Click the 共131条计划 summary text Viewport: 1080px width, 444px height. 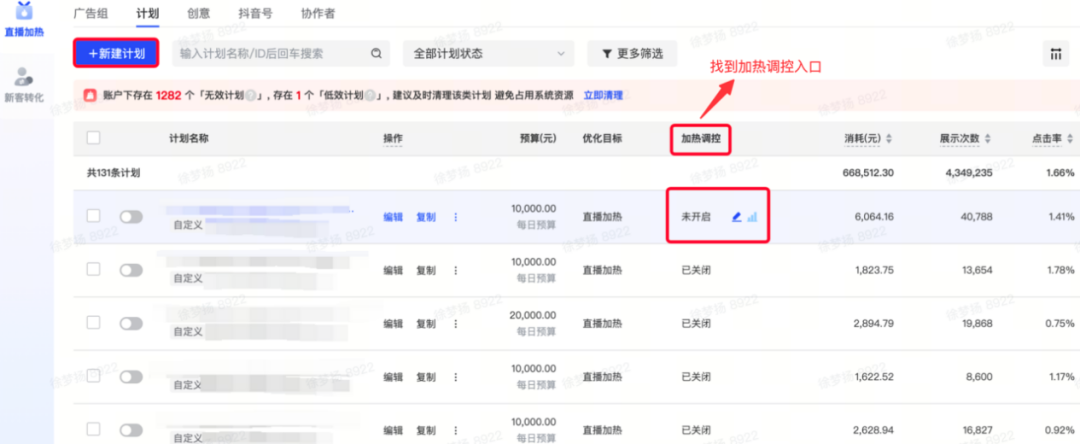pyautogui.click(x=113, y=173)
